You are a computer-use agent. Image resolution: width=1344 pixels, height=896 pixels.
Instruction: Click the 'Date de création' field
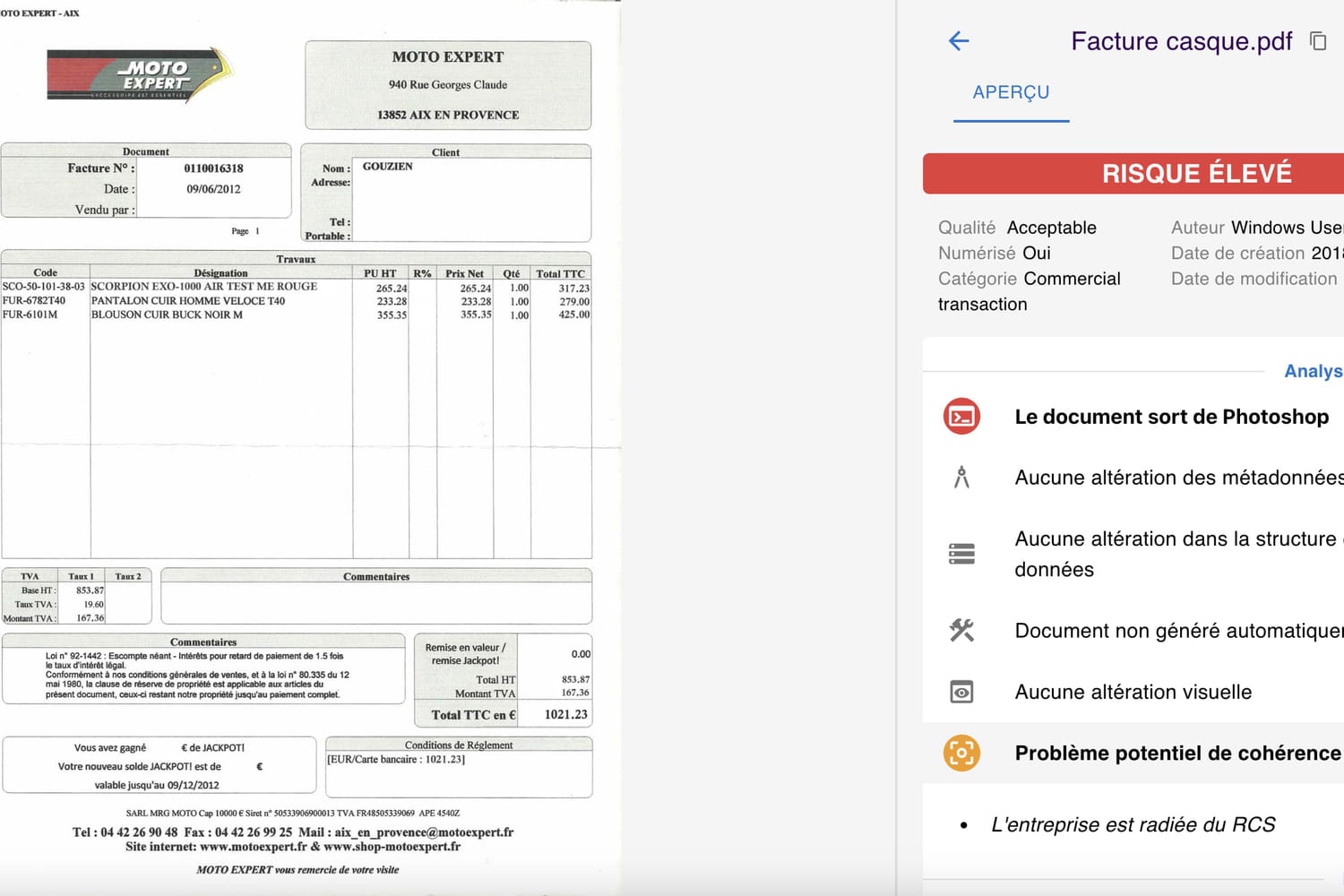click(1257, 253)
